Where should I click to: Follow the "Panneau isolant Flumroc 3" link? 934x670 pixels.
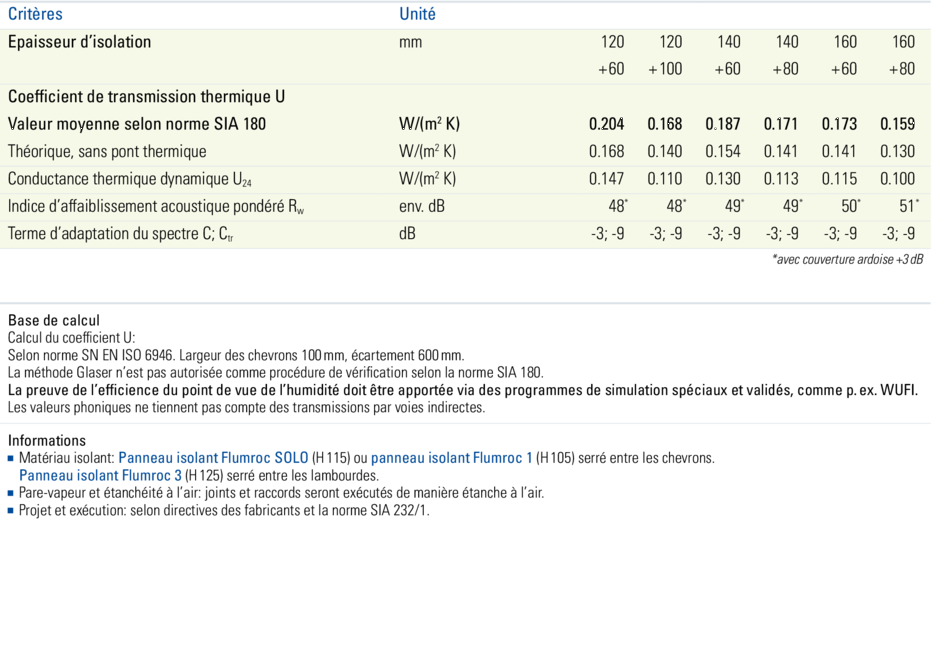pos(101,475)
